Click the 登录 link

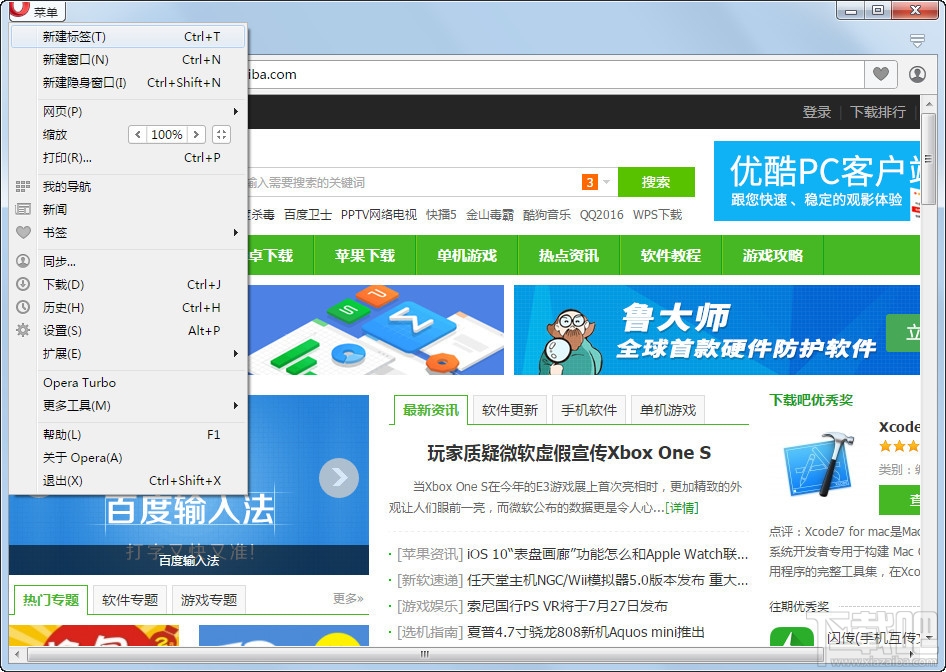click(x=816, y=113)
